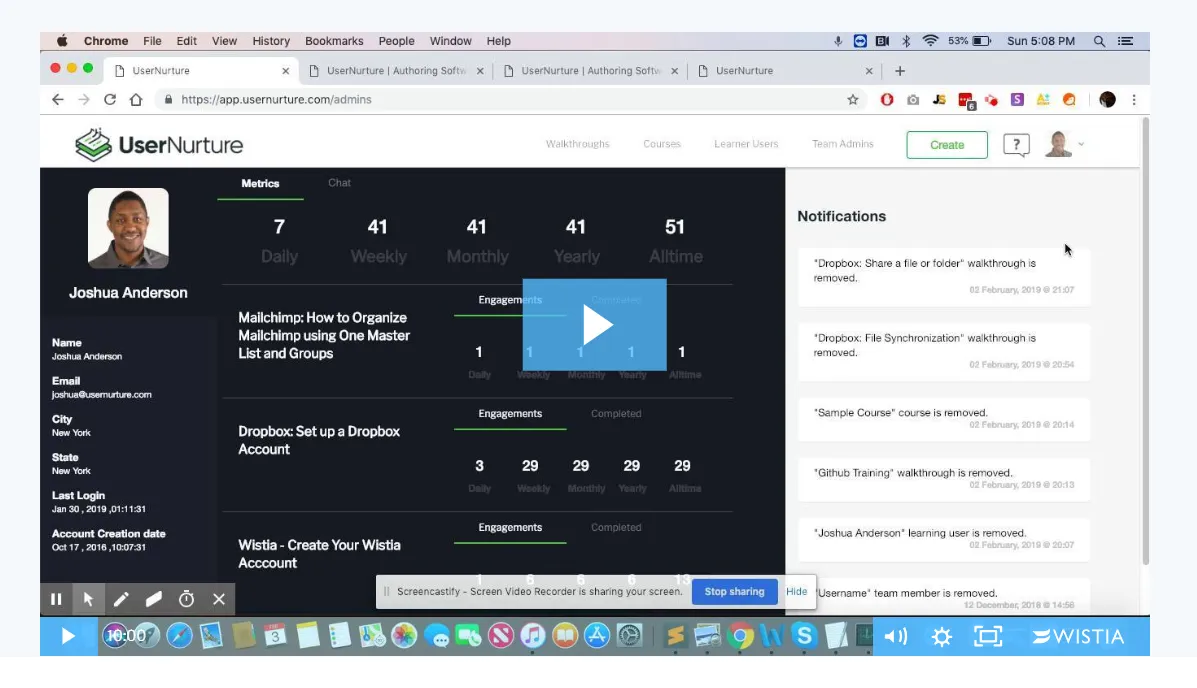Viewport: 1197px width, 688px height.
Task: Mute the Wistia player volume
Action: coord(895,636)
